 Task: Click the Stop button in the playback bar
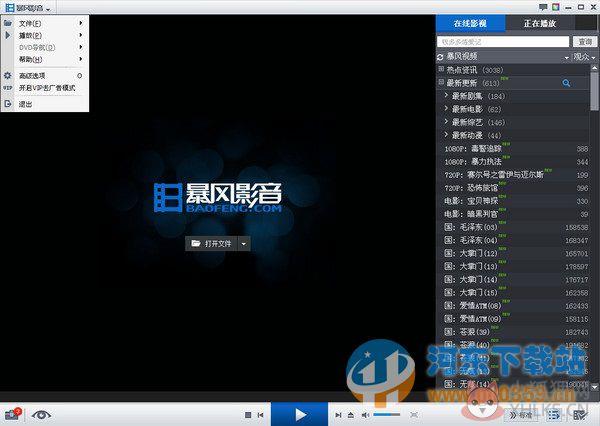(248, 415)
